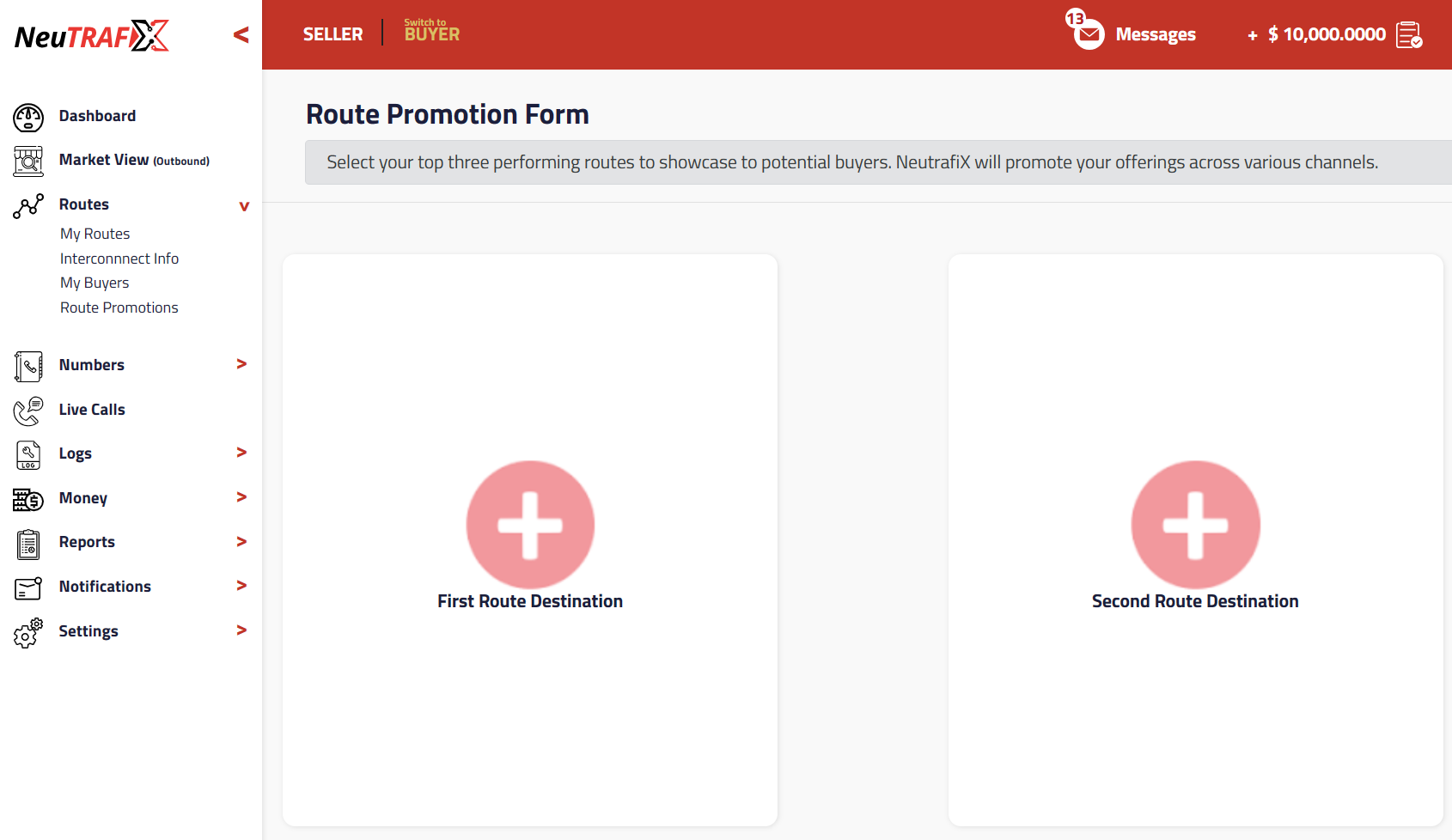
Task: Click the Reports clipboard icon
Action: click(28, 544)
